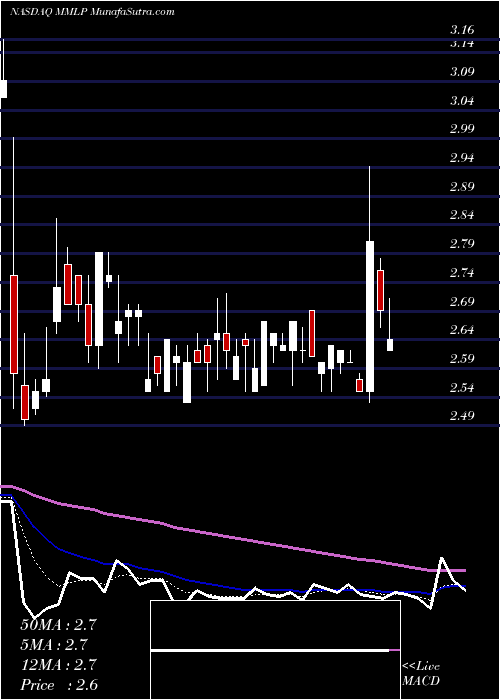This screenshot has height=700, width=500.
Task: Click the 2.99 price axis label
Action: (462, 129)
